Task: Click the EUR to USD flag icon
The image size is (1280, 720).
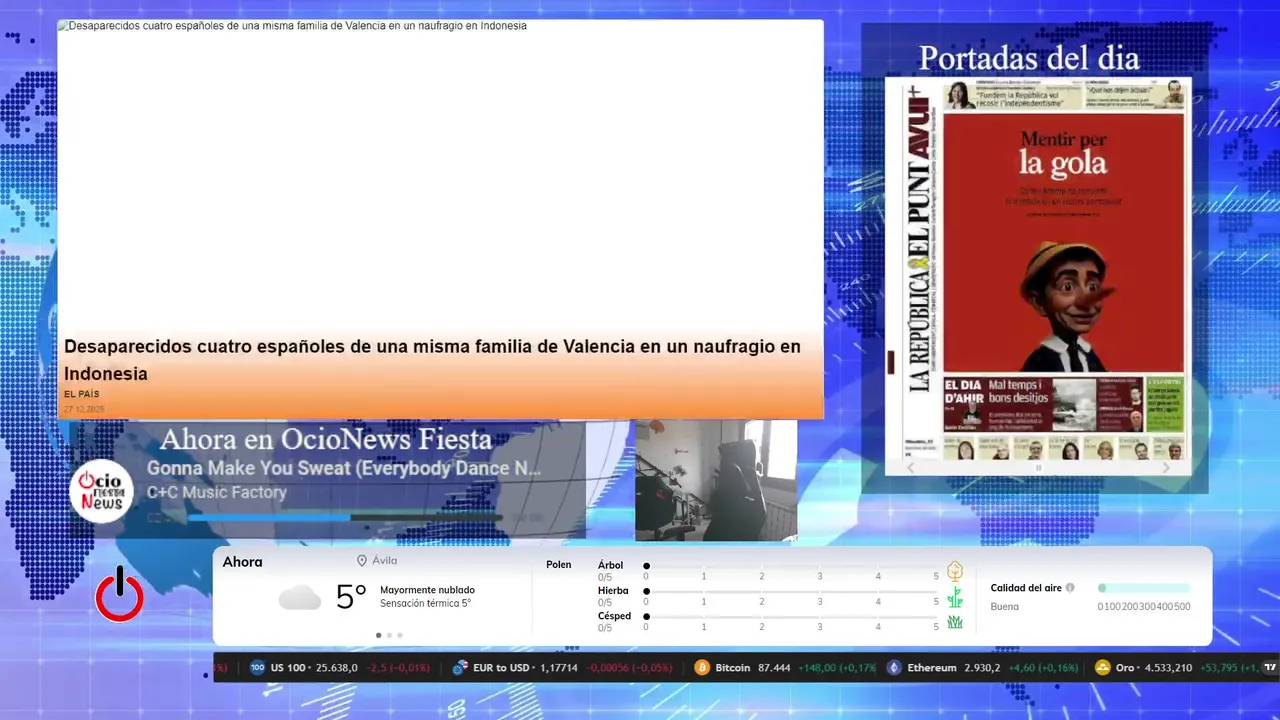Action: 460,667
